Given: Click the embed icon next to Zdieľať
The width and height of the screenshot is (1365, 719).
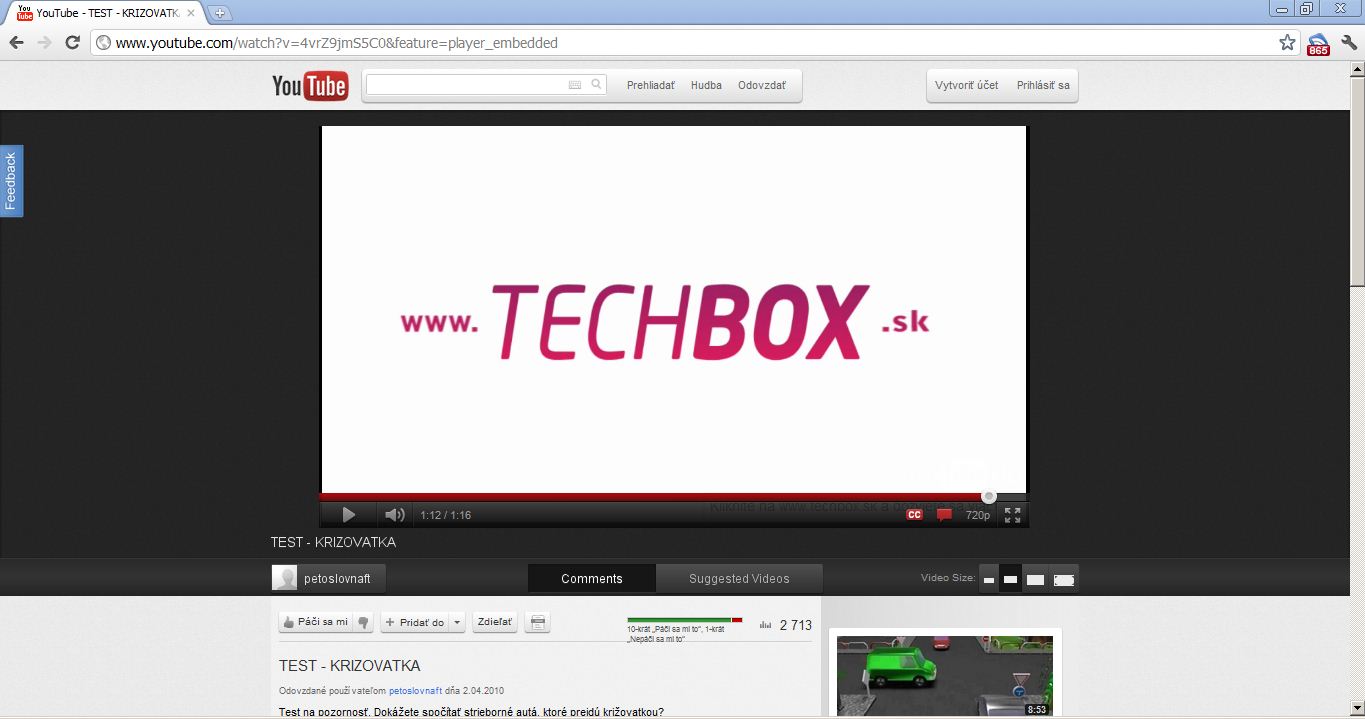Looking at the screenshot, I should click(x=538, y=622).
